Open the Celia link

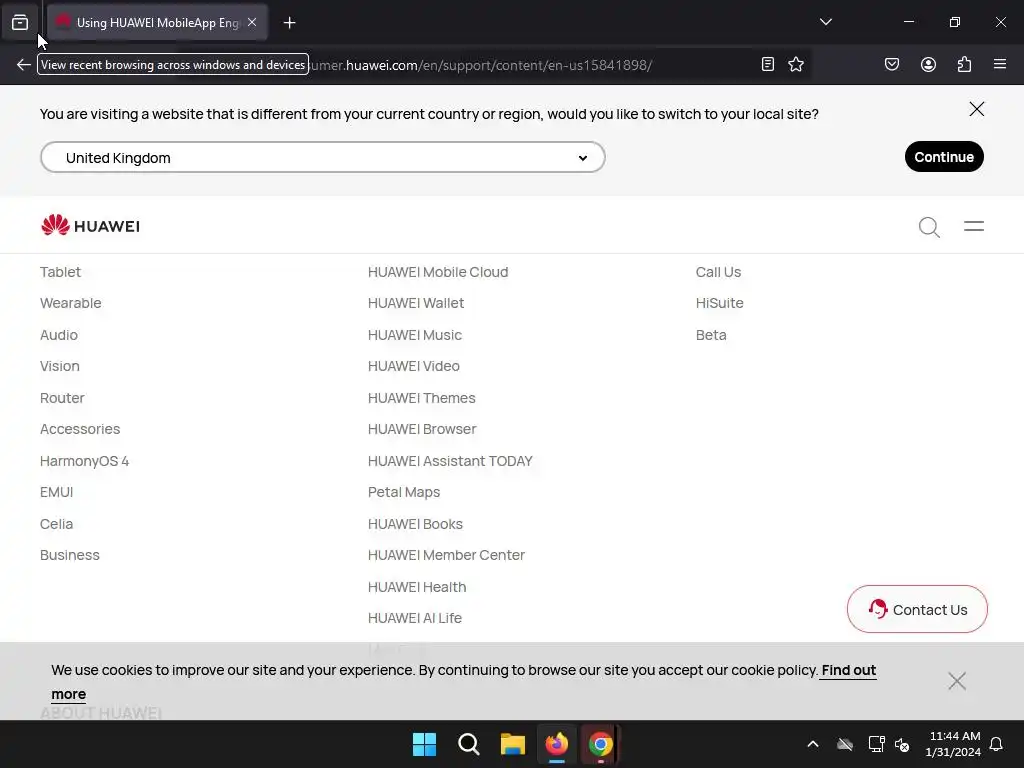click(x=56, y=524)
